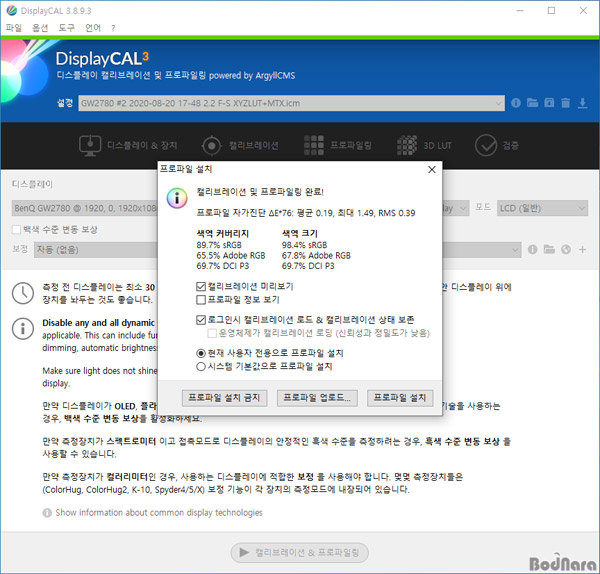Enable 프로파일 정보 보기 checkbox
Image resolution: width=600 pixels, height=574 pixels.
pos(201,300)
